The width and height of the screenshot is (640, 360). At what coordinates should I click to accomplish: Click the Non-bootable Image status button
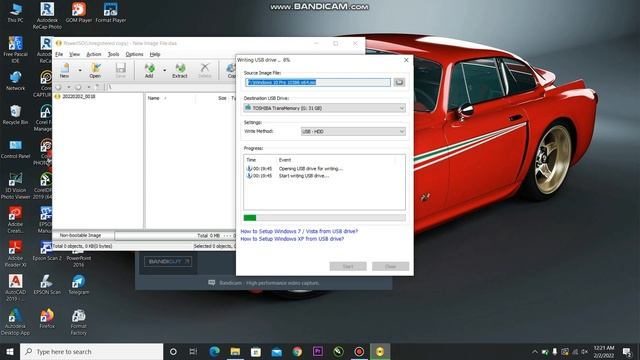80,236
